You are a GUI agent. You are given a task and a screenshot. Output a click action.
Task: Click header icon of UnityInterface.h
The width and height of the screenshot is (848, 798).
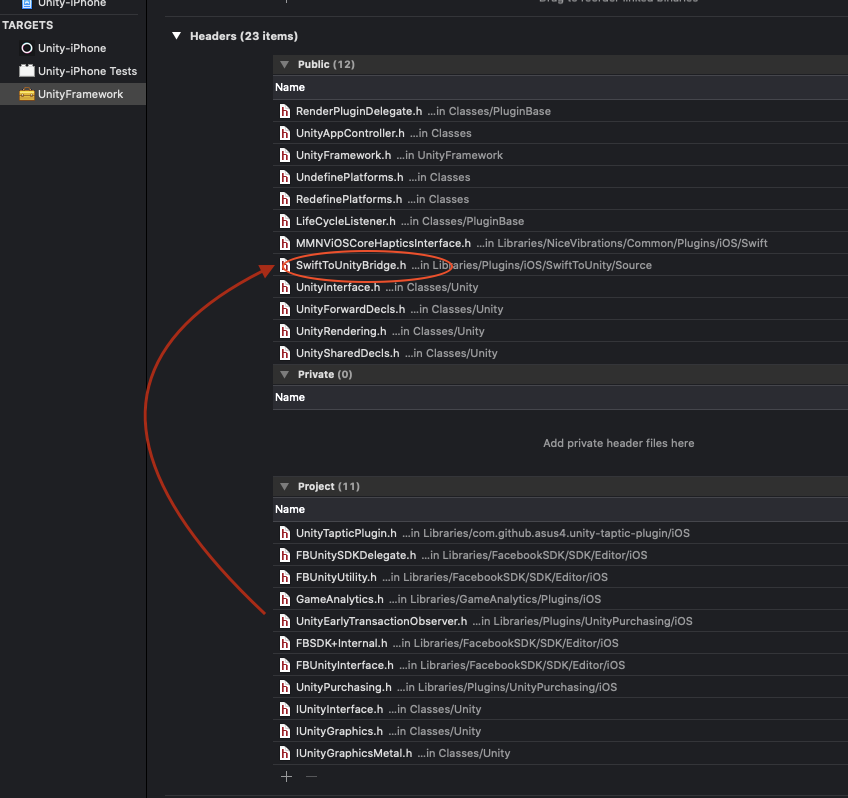click(x=284, y=287)
